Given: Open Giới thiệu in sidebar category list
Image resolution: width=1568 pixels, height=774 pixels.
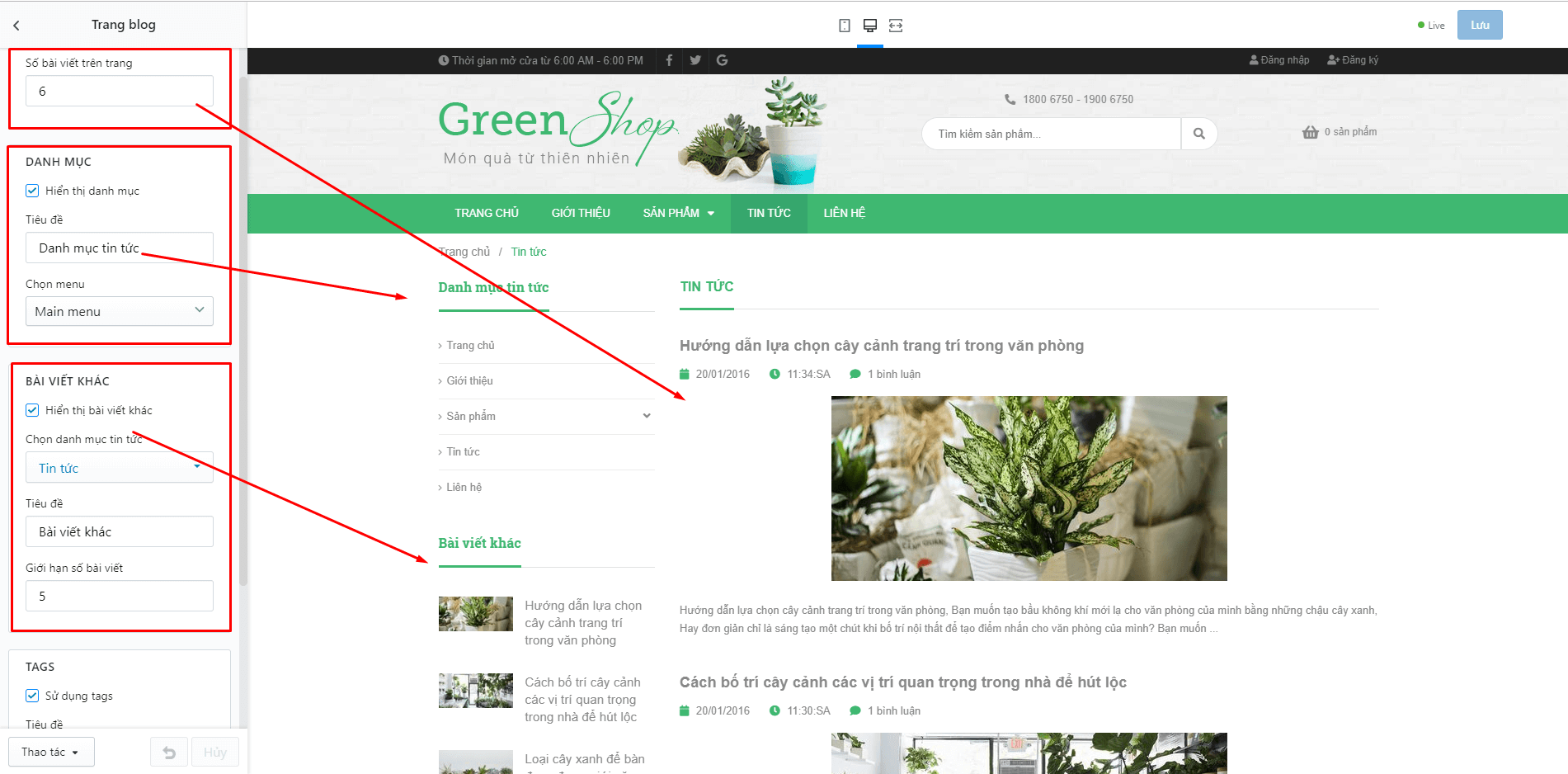Looking at the screenshot, I should click(x=469, y=380).
